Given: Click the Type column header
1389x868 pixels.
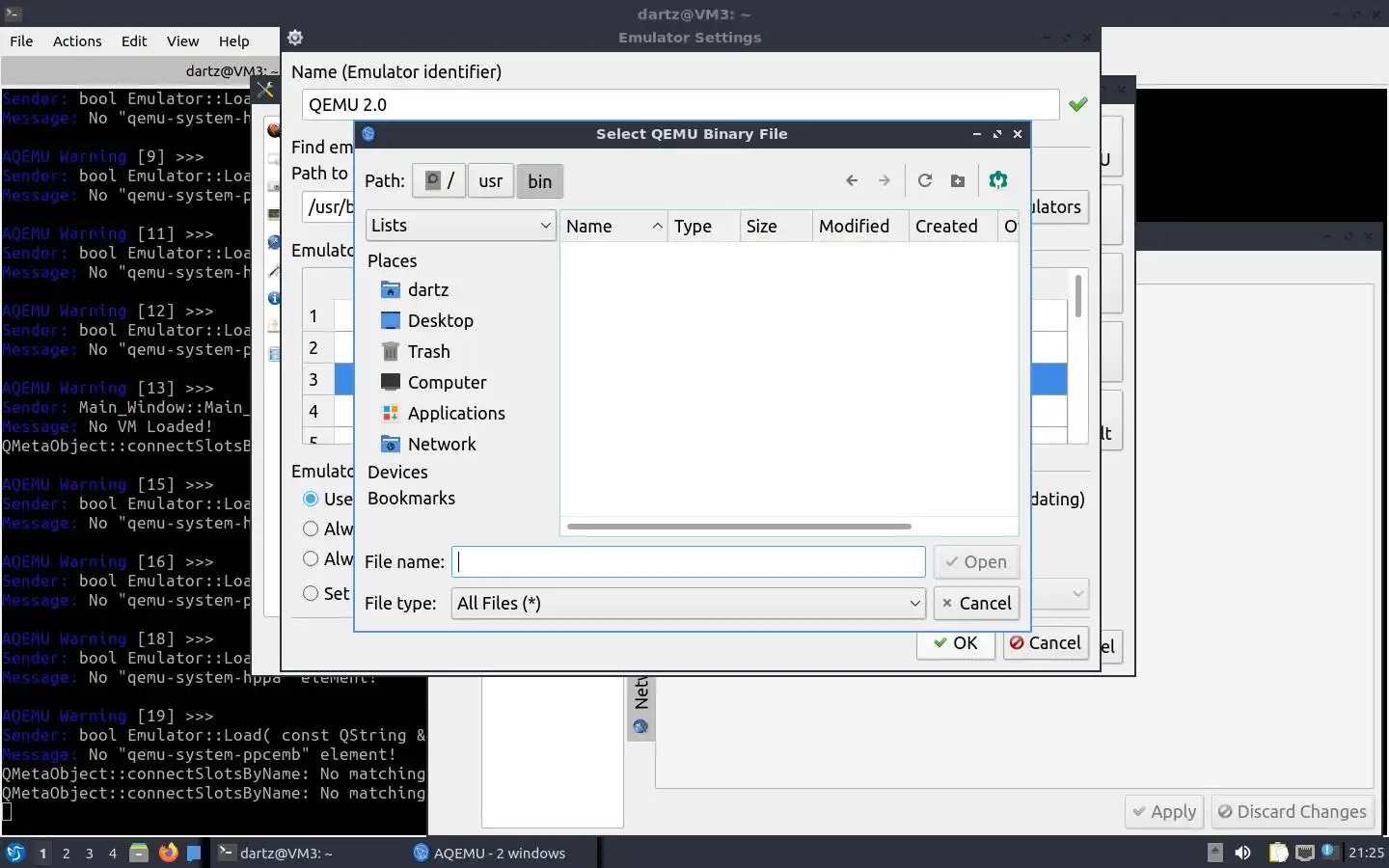Looking at the screenshot, I should point(703,226).
